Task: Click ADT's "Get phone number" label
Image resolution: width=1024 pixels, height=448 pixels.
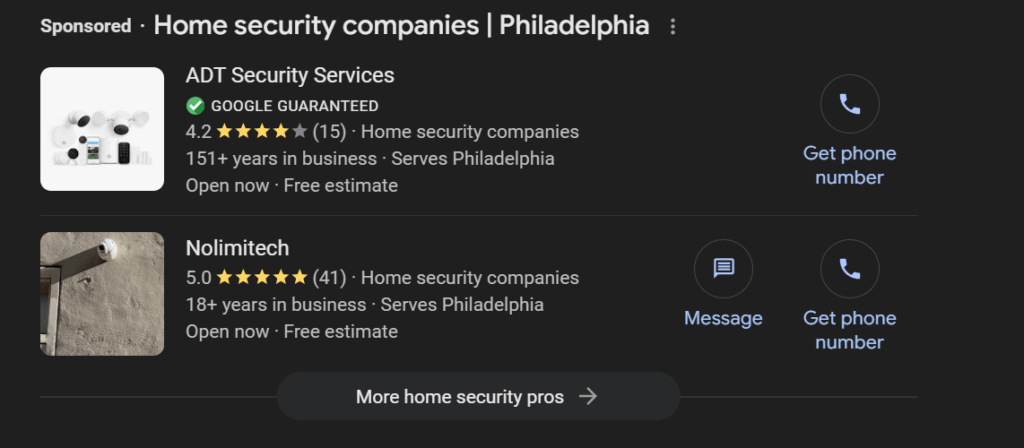Action: [849, 165]
